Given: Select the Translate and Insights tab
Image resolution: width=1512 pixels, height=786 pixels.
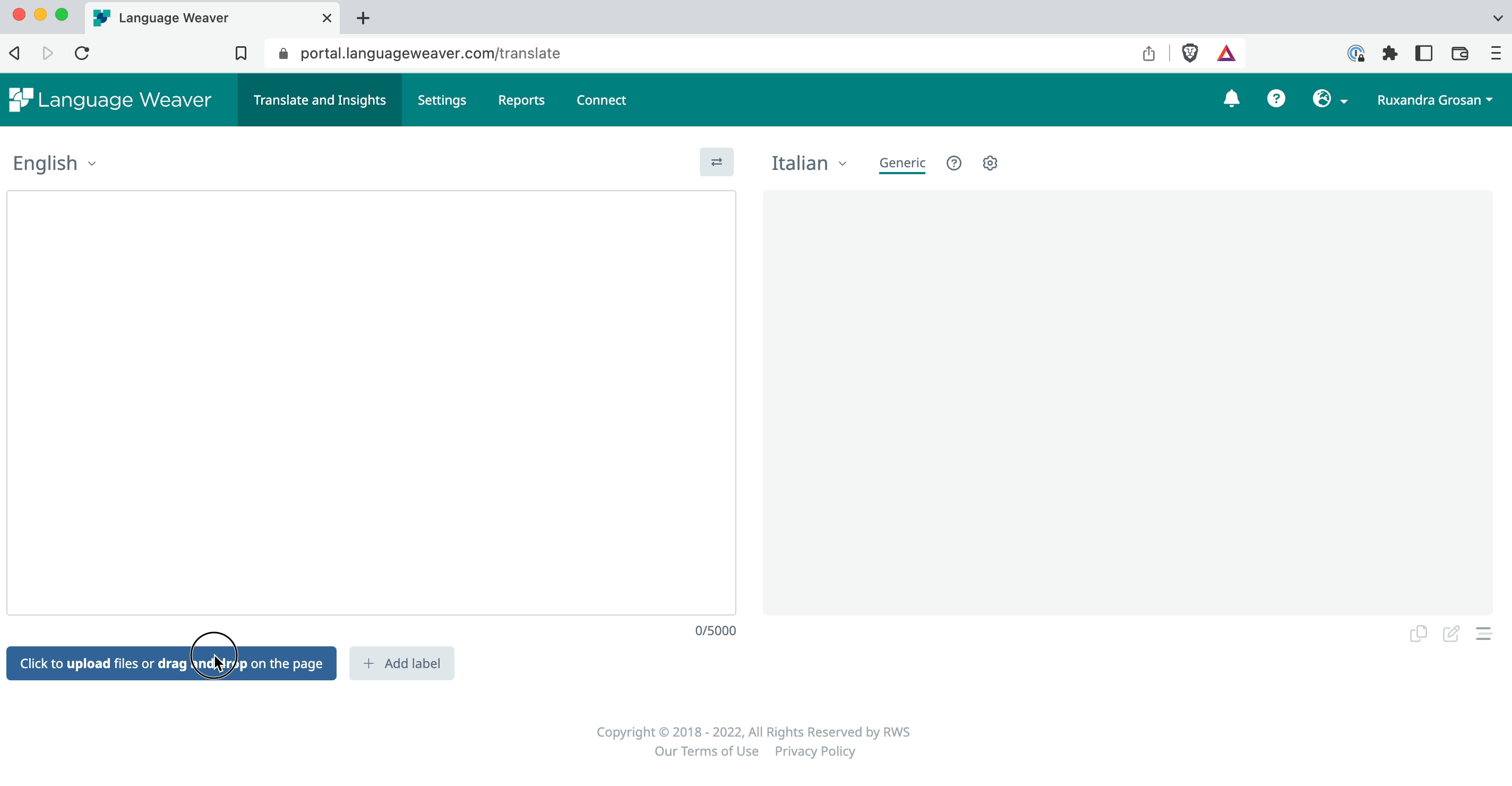Looking at the screenshot, I should click(320, 100).
